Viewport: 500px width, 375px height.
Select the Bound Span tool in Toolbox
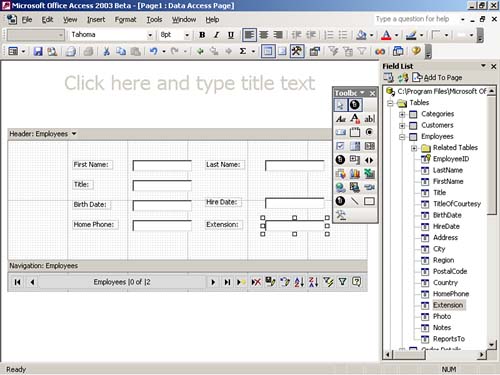coord(355,119)
